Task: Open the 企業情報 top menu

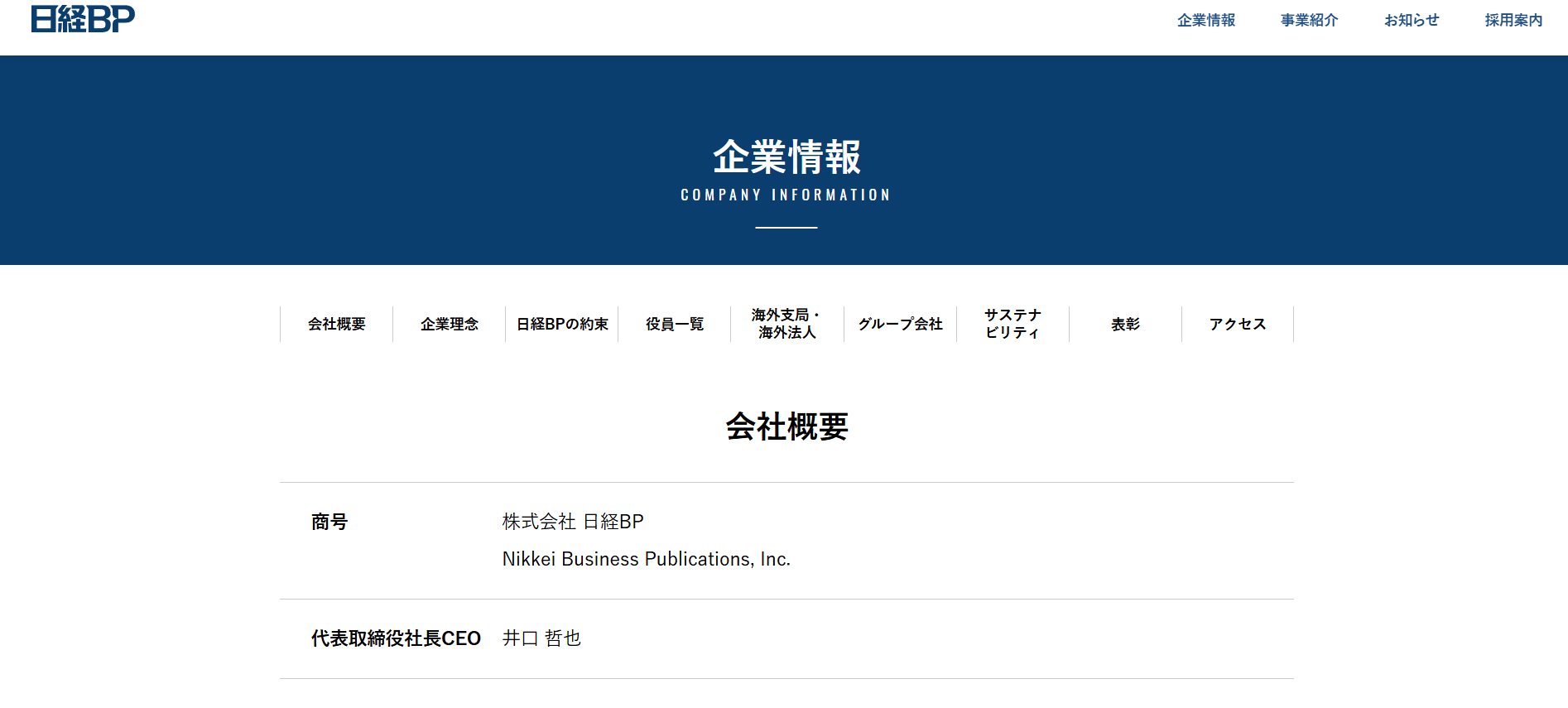Action: pos(1206,20)
